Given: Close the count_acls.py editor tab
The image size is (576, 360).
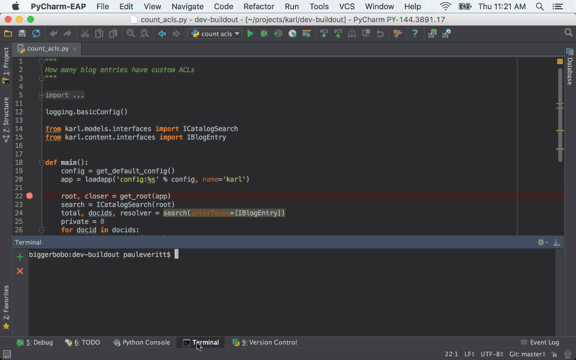Looking at the screenshot, I should pos(75,48).
